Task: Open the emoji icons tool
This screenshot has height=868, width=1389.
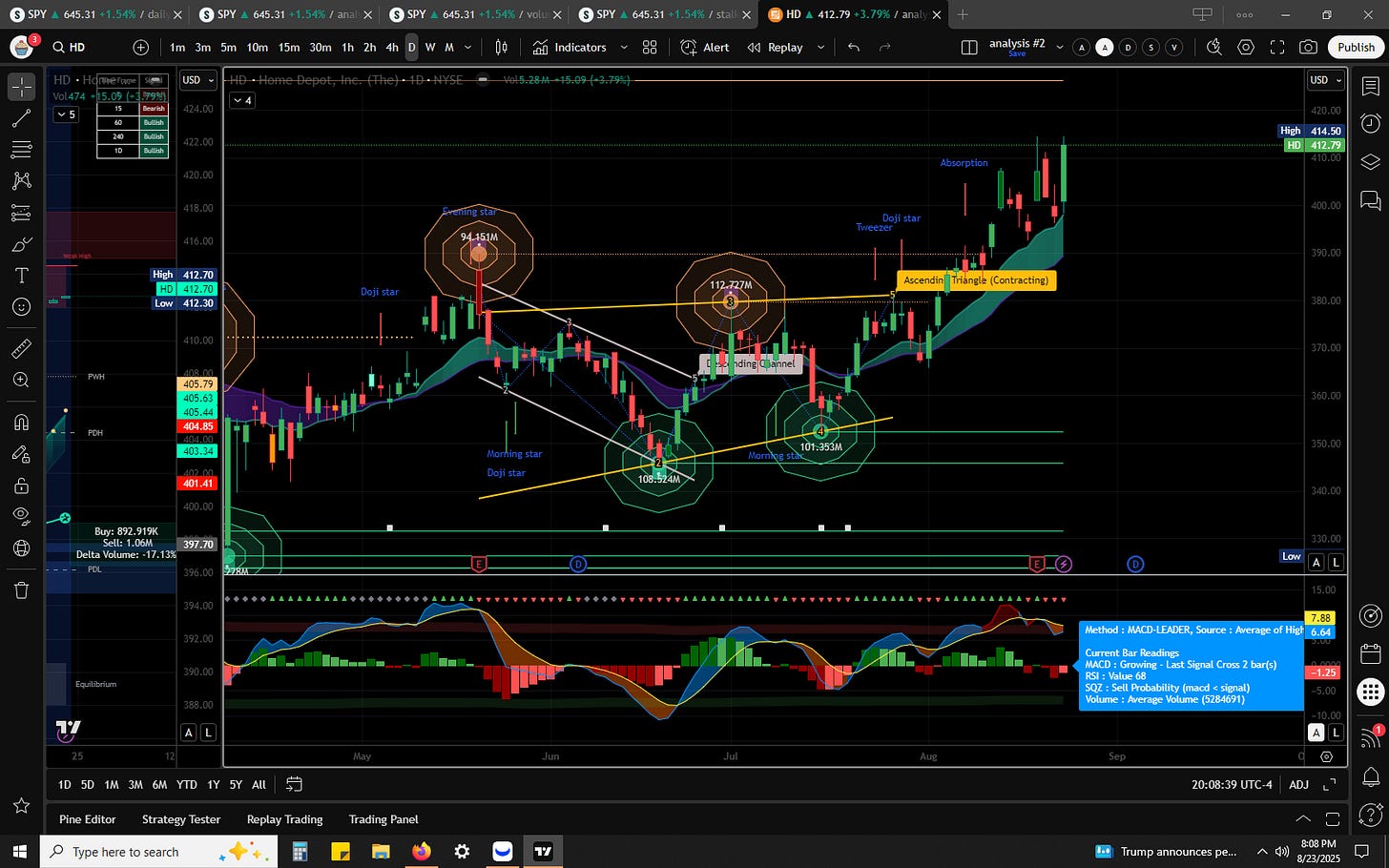Action: pyautogui.click(x=21, y=307)
